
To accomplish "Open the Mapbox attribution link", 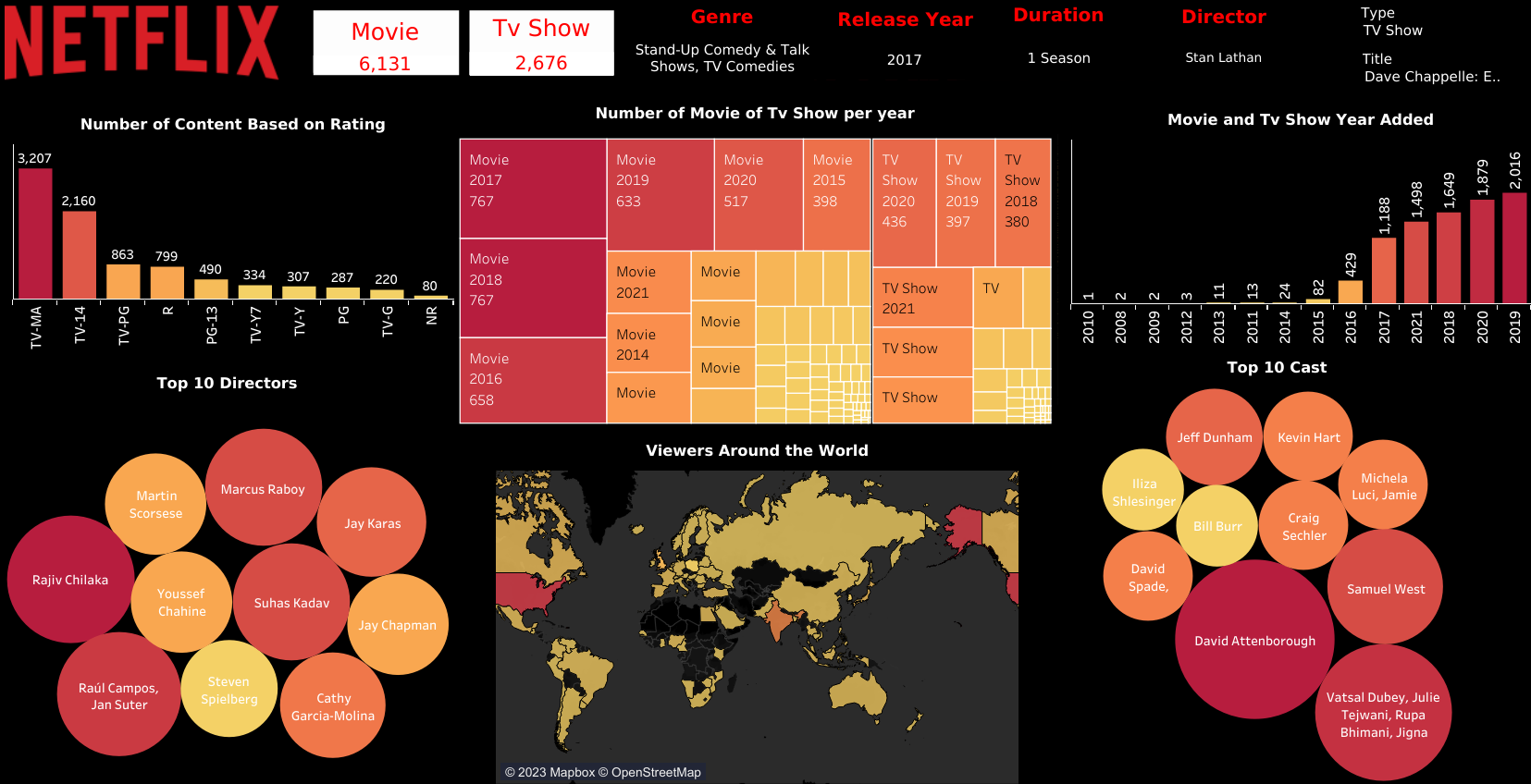I will click(x=549, y=772).
